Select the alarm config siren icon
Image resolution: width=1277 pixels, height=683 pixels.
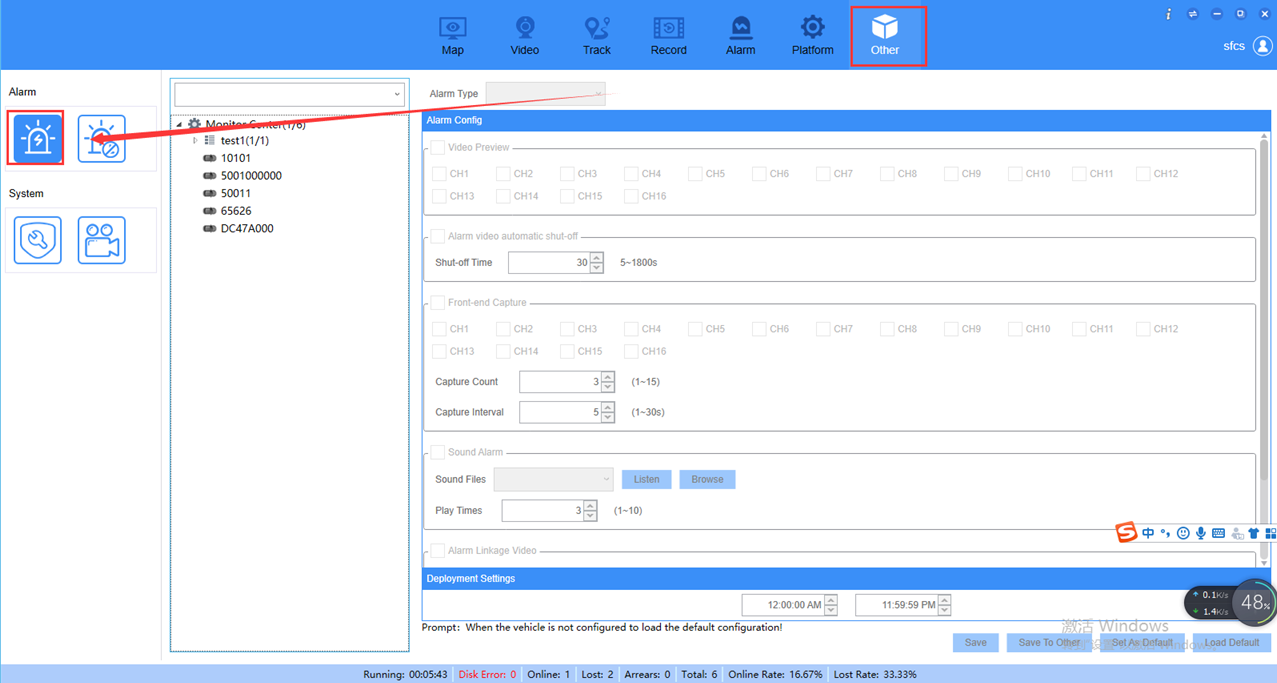coord(38,138)
